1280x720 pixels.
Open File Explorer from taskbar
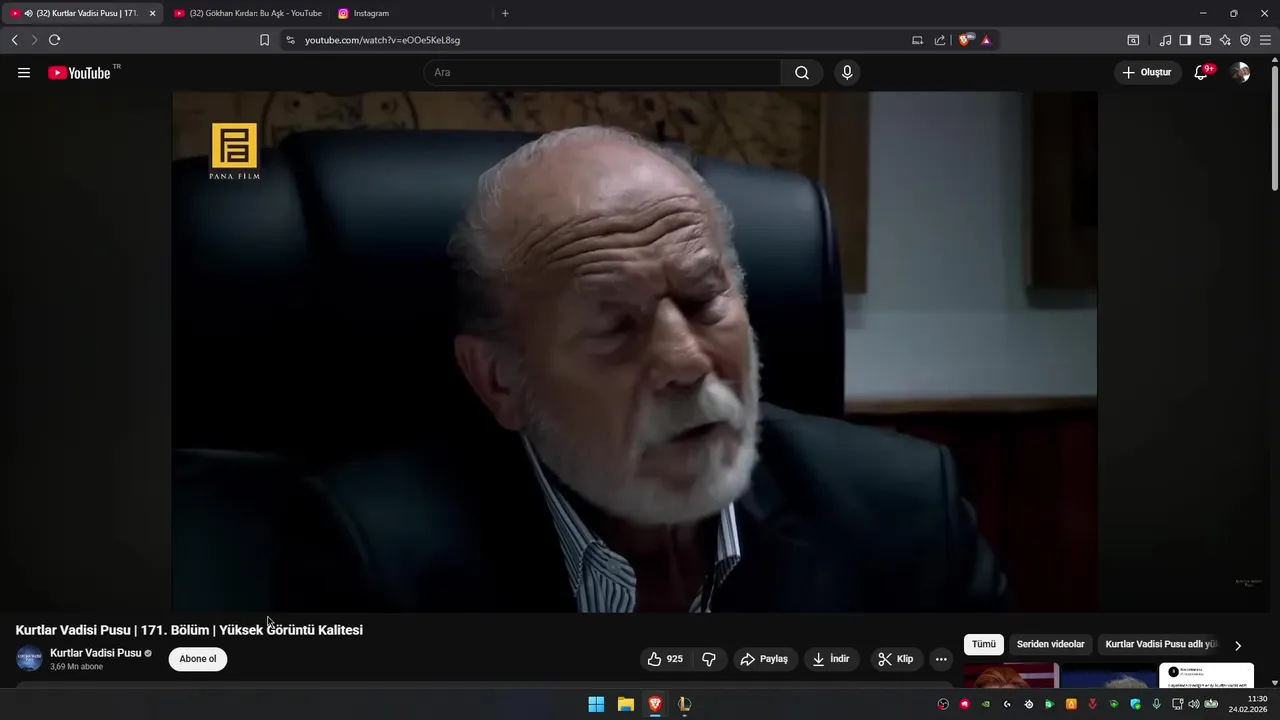(626, 704)
